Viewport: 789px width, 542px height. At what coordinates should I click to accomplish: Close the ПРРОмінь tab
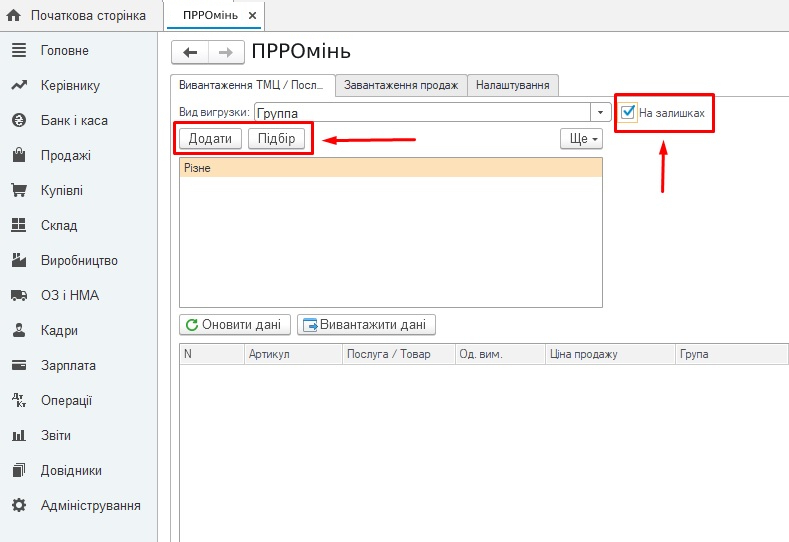(252, 16)
